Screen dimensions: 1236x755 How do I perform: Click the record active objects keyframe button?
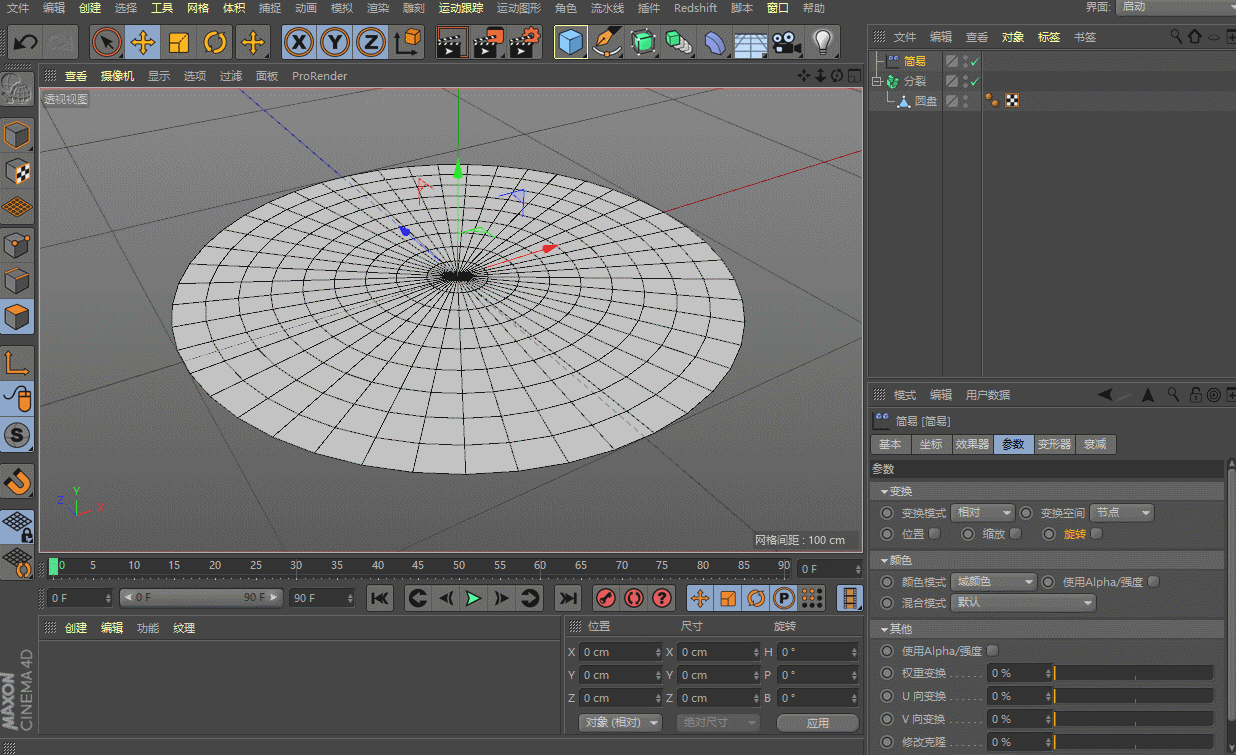(605, 598)
